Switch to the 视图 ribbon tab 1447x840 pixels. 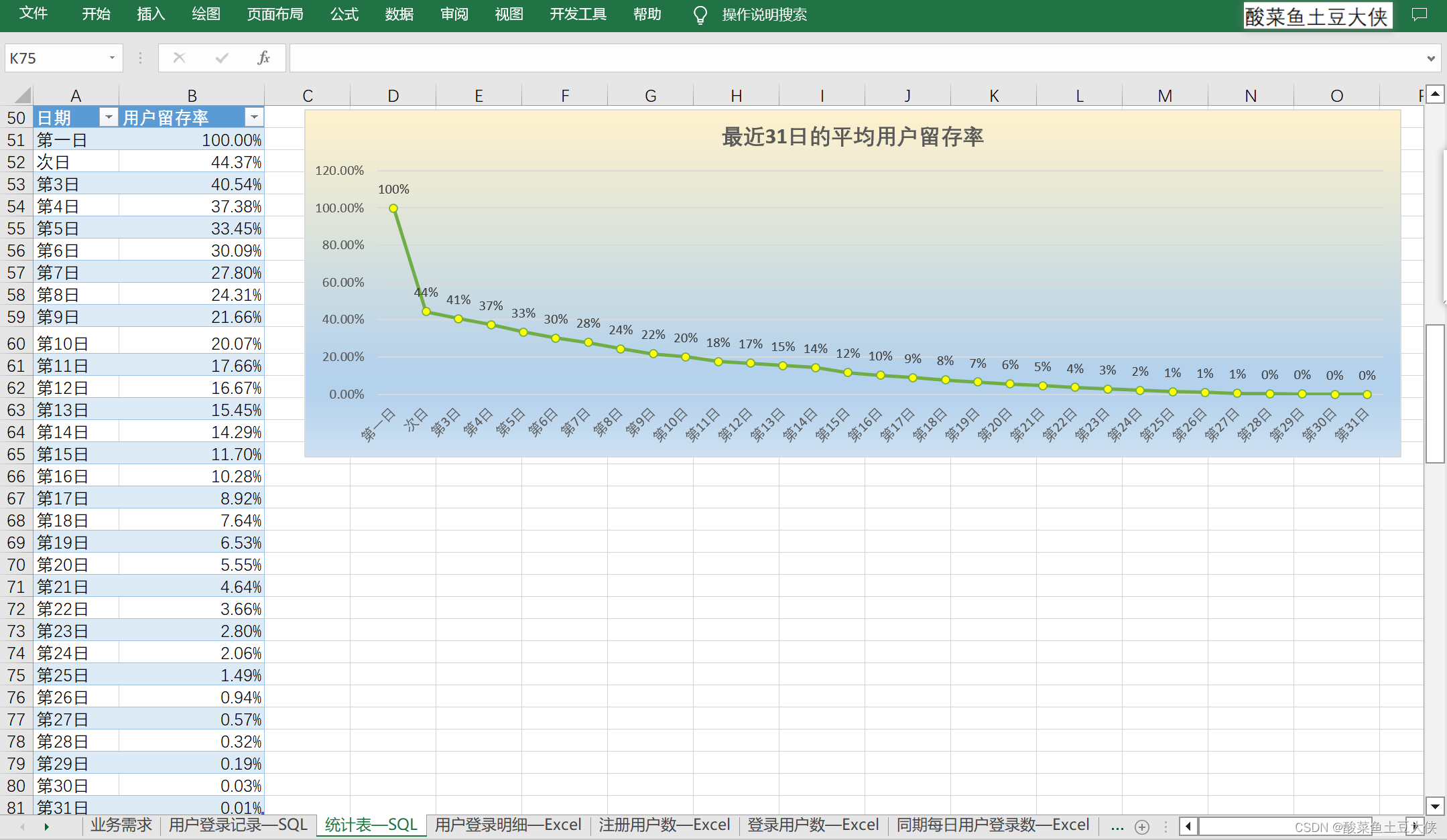pyautogui.click(x=509, y=14)
